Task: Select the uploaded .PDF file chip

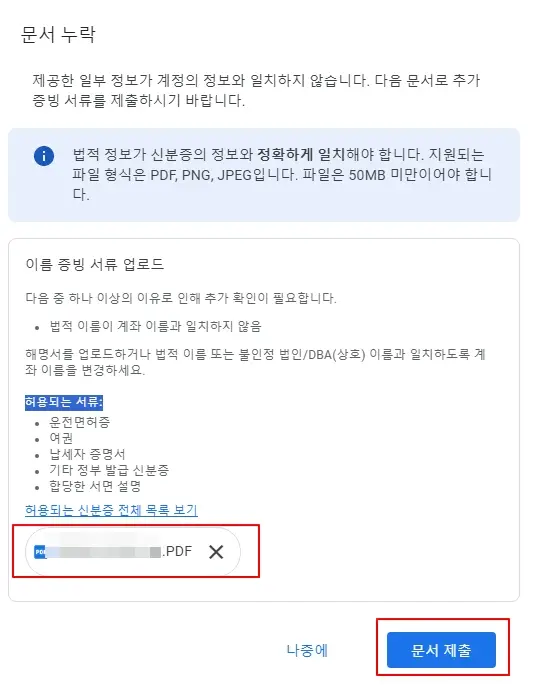Action: point(133,552)
